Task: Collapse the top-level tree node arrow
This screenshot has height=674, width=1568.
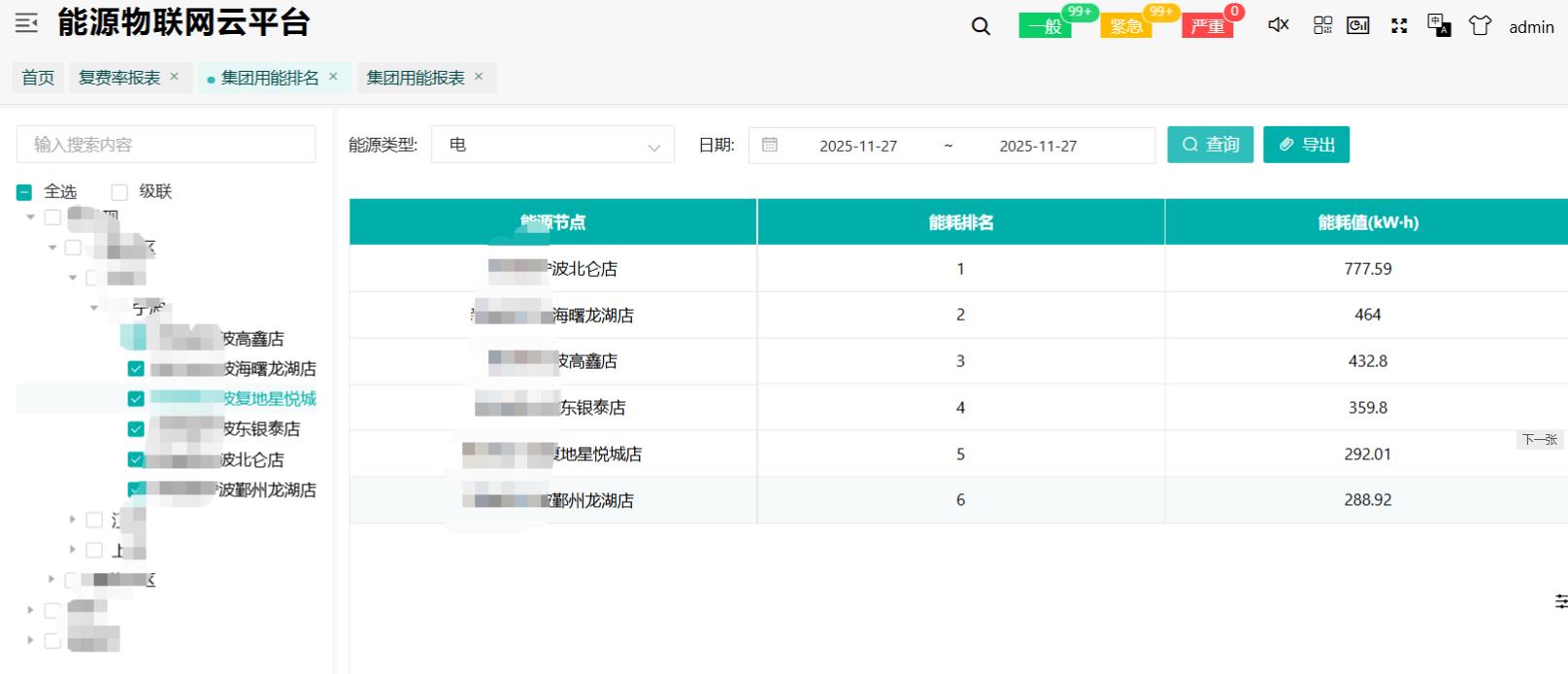Action: (31, 218)
